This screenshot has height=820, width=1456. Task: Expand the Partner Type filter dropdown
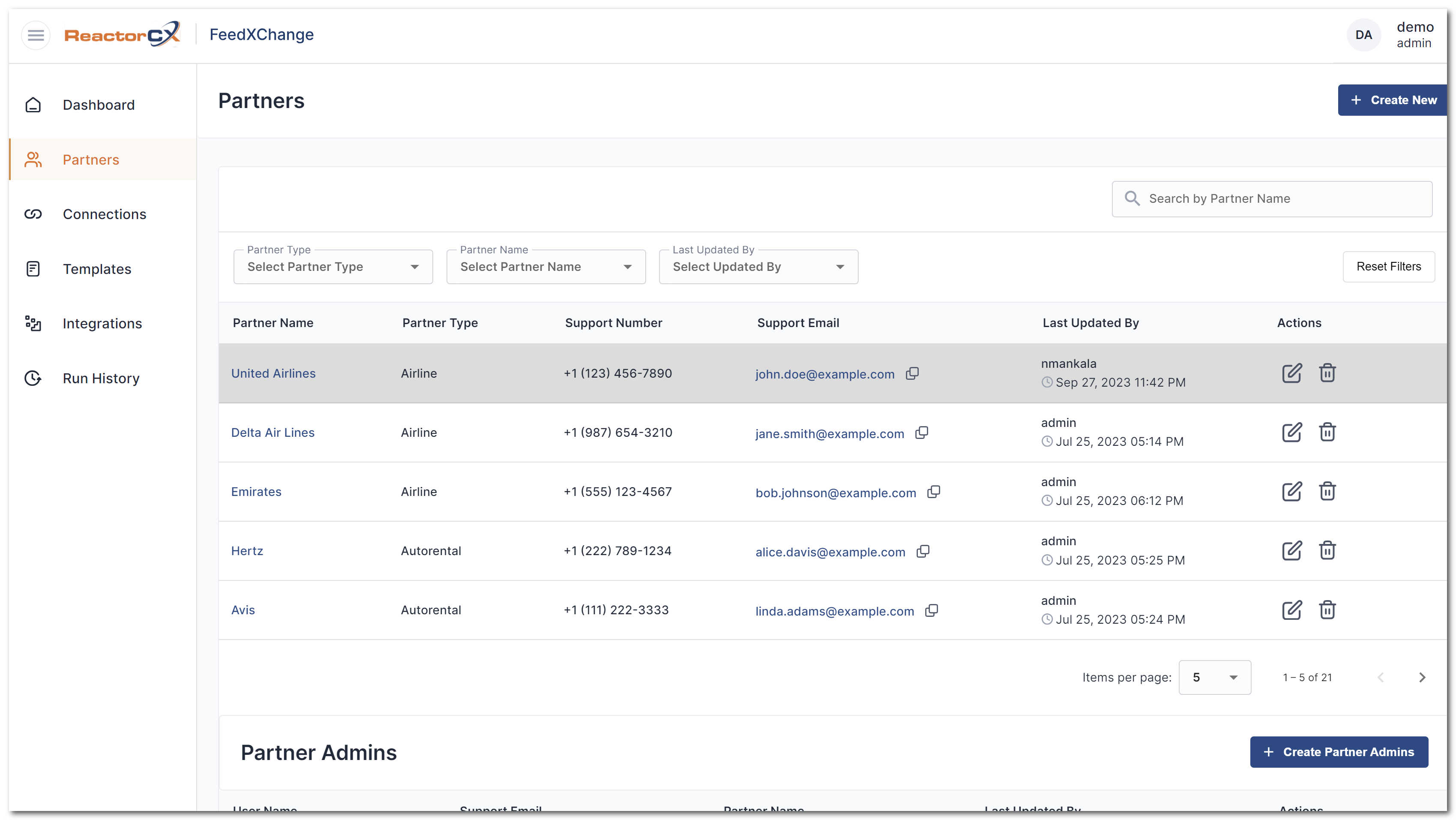pos(333,267)
